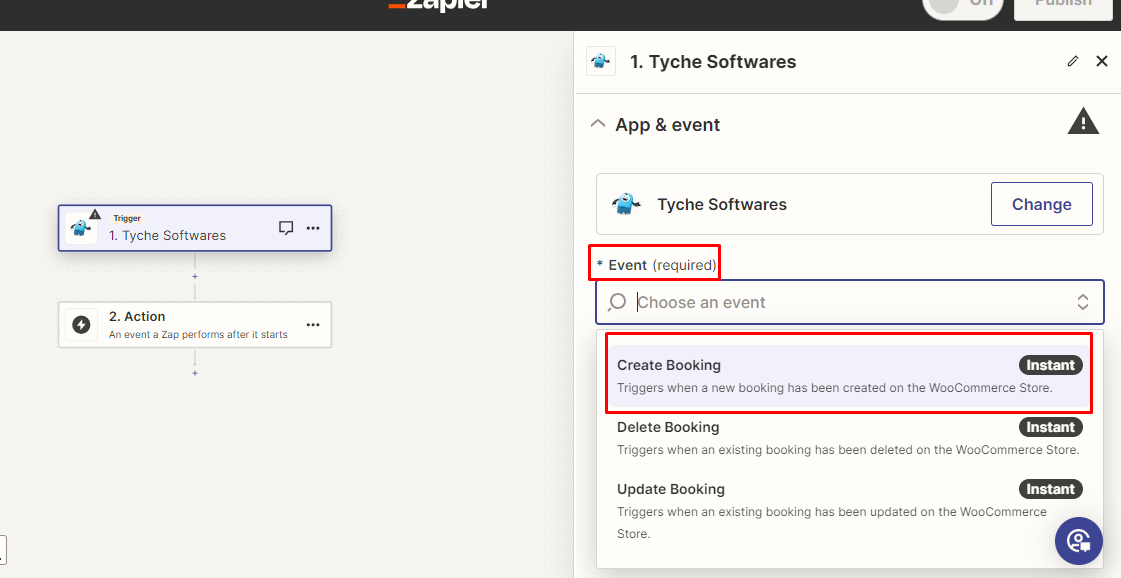The height and width of the screenshot is (578, 1121).
Task: Click the trigger step warning indicator
Action: click(x=95, y=214)
